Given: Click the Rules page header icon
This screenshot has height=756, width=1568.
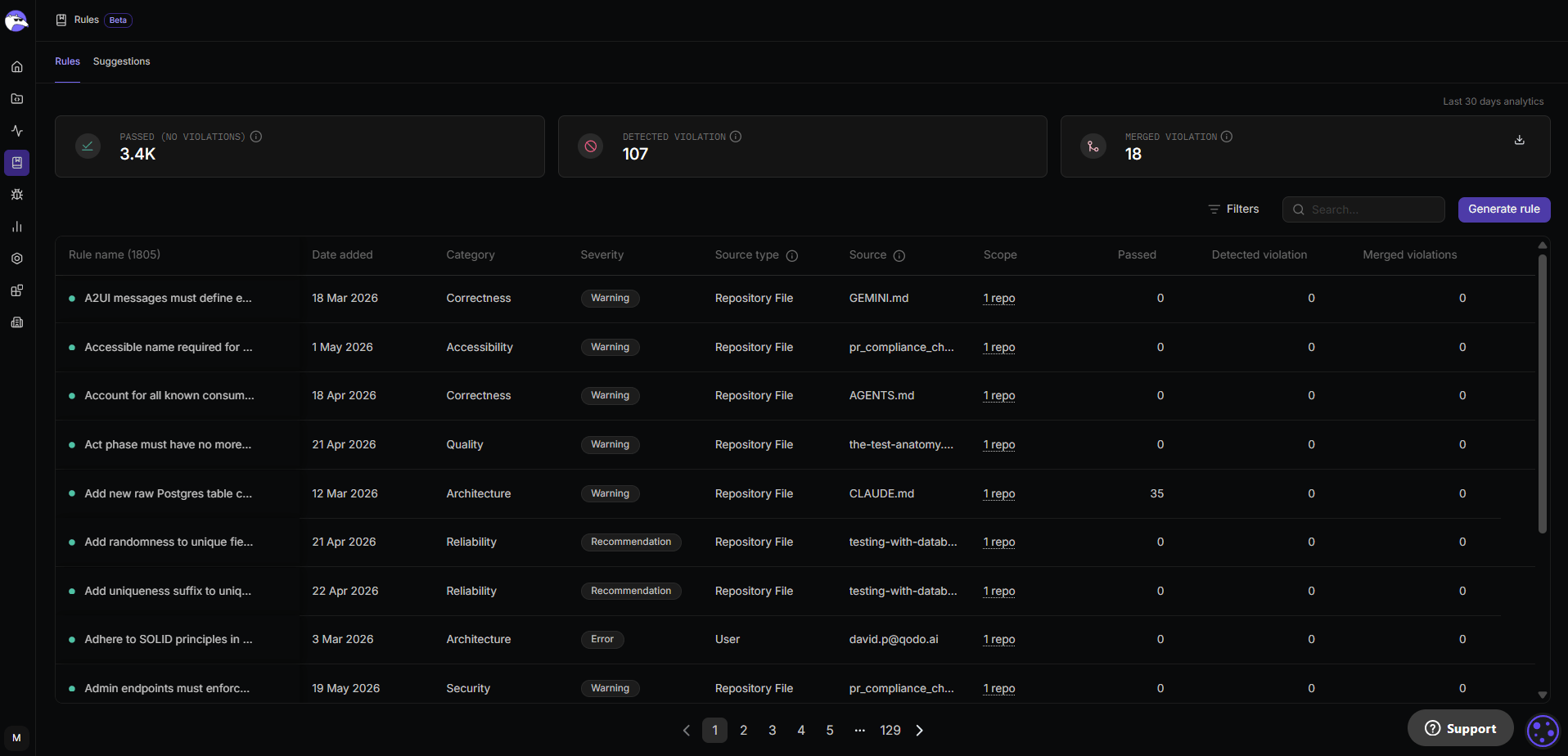Looking at the screenshot, I should pos(61,20).
